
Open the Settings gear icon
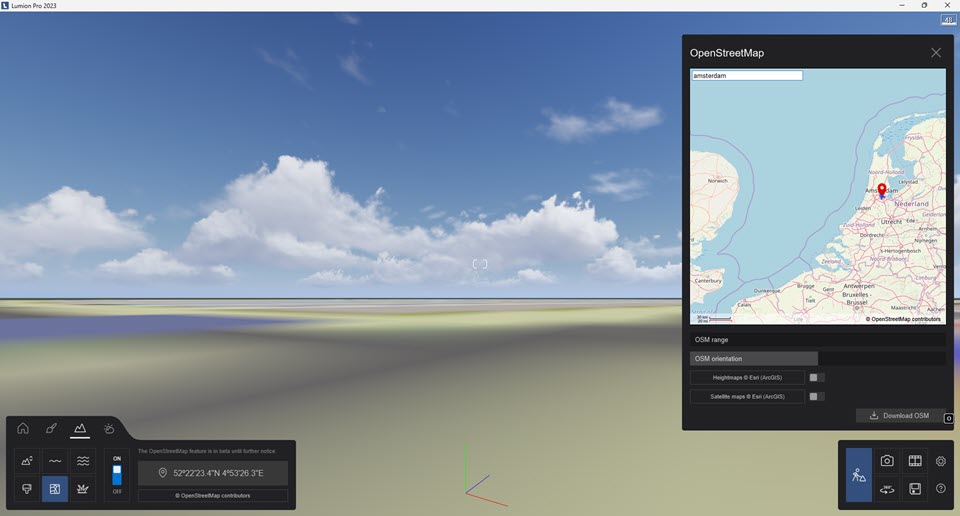tap(941, 461)
